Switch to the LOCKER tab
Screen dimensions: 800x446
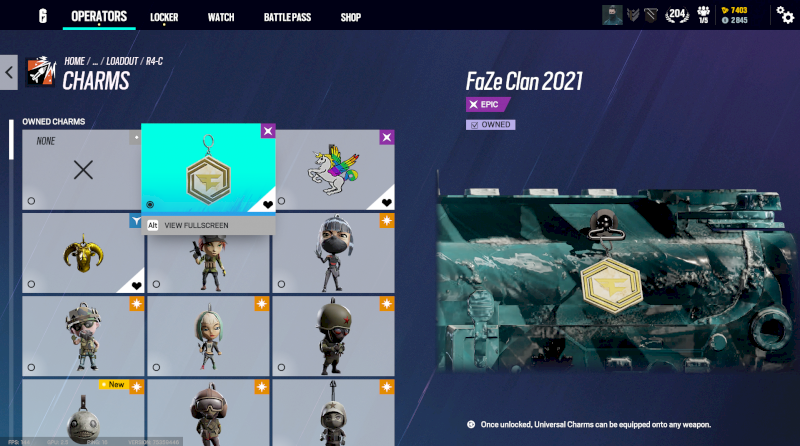tap(164, 17)
